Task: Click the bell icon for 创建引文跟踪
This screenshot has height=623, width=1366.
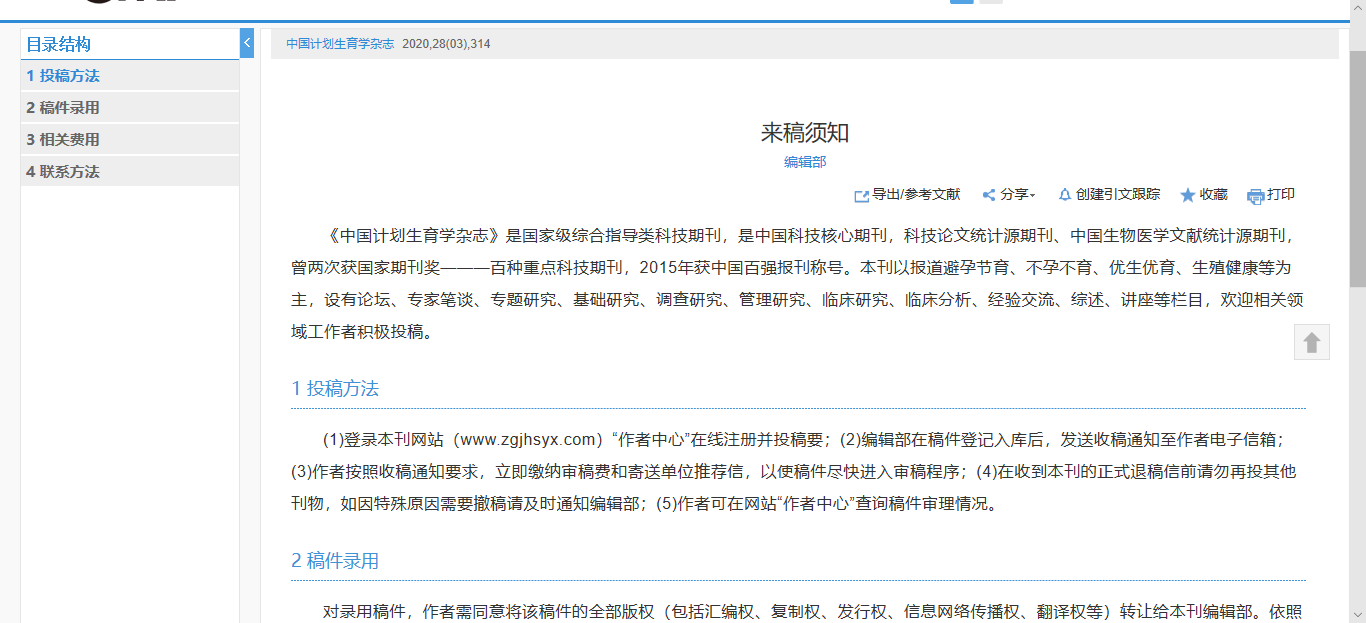Action: coord(1065,195)
